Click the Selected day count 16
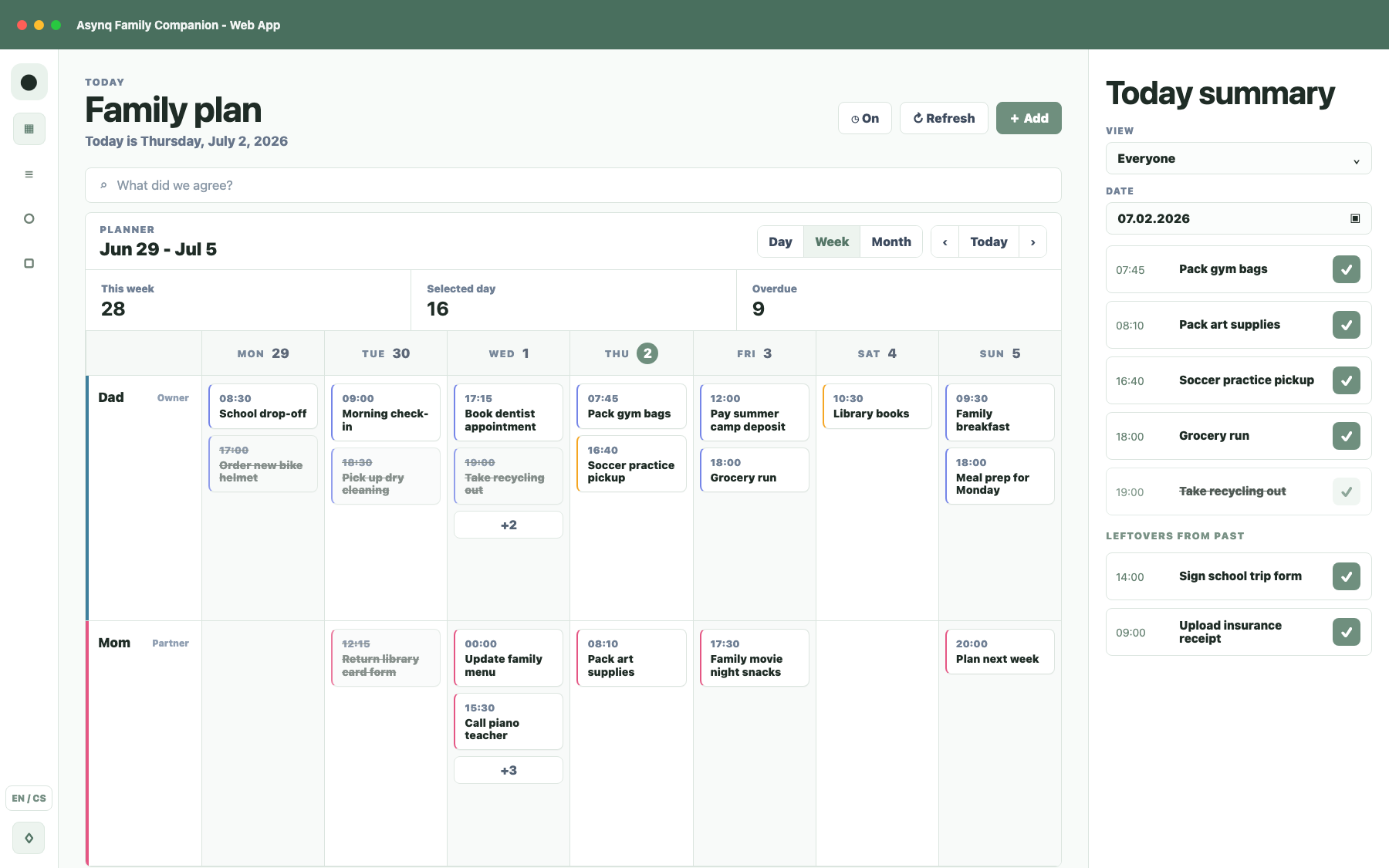Image resolution: width=1389 pixels, height=868 pixels. tap(438, 309)
